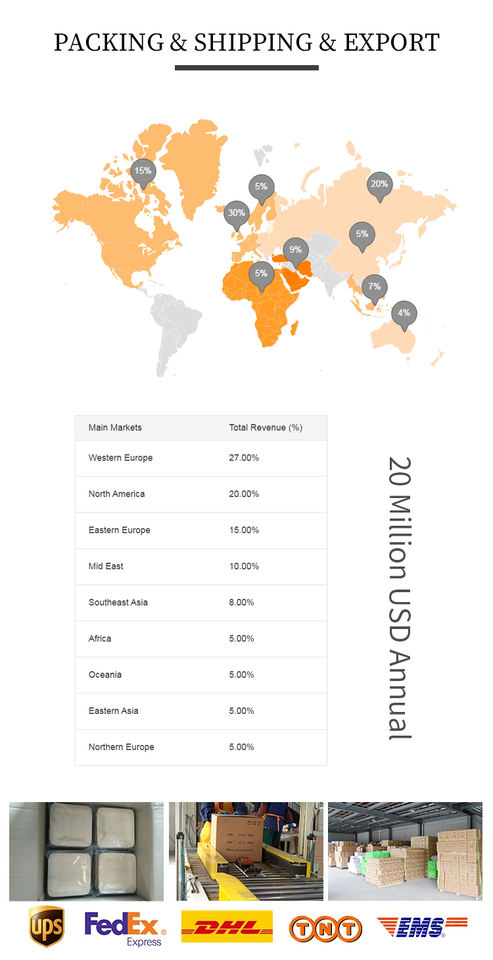Click the EMS logo
The width and height of the screenshot is (493, 960).
pyautogui.click(x=422, y=927)
